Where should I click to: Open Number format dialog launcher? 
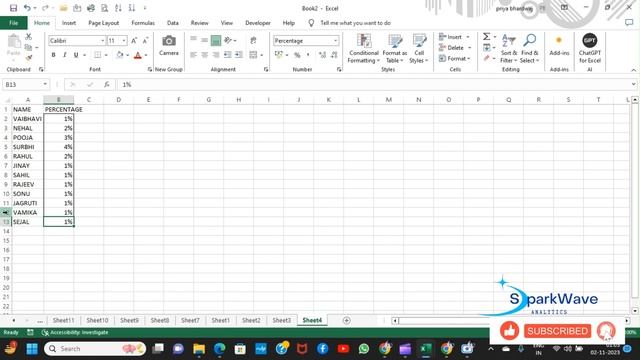pyautogui.click(x=339, y=69)
